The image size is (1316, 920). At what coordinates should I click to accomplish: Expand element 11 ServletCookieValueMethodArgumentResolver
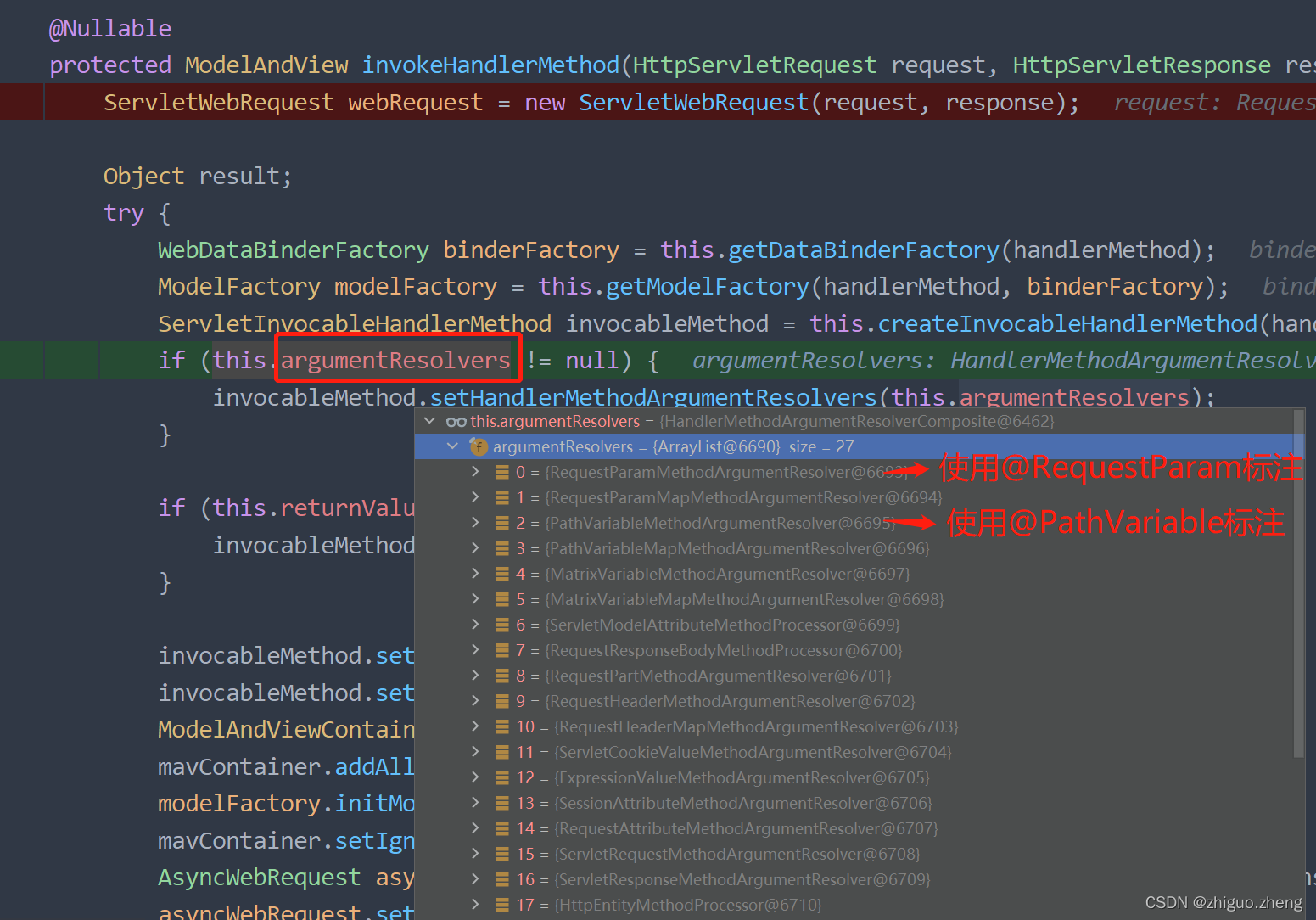475,752
